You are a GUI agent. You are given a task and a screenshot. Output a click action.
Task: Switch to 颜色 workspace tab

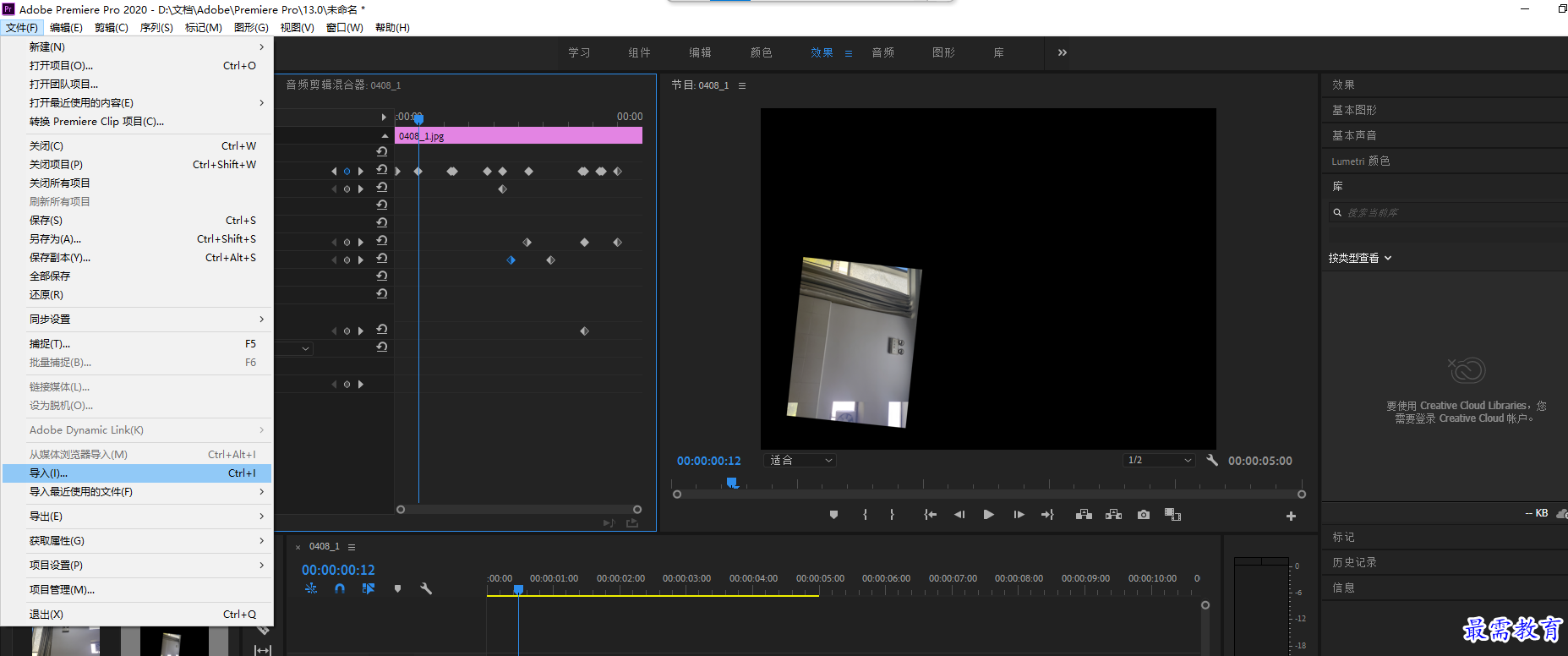pos(761,52)
